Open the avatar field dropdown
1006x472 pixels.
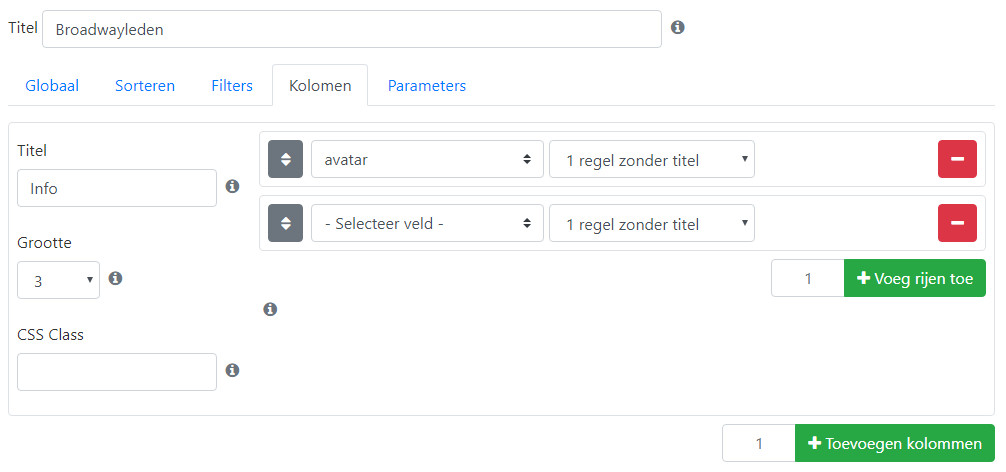(x=427, y=159)
